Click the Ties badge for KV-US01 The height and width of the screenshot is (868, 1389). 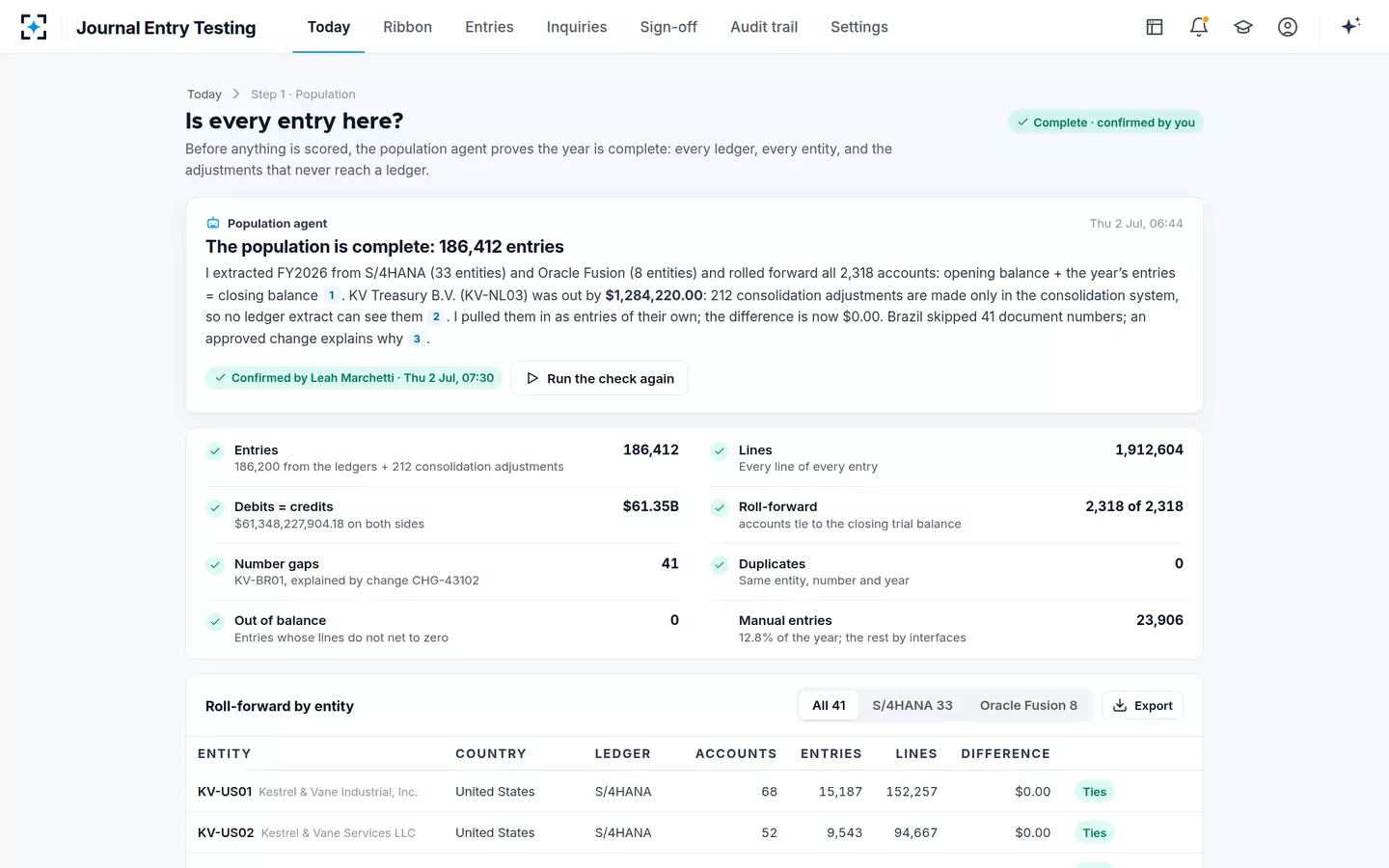coord(1095,792)
